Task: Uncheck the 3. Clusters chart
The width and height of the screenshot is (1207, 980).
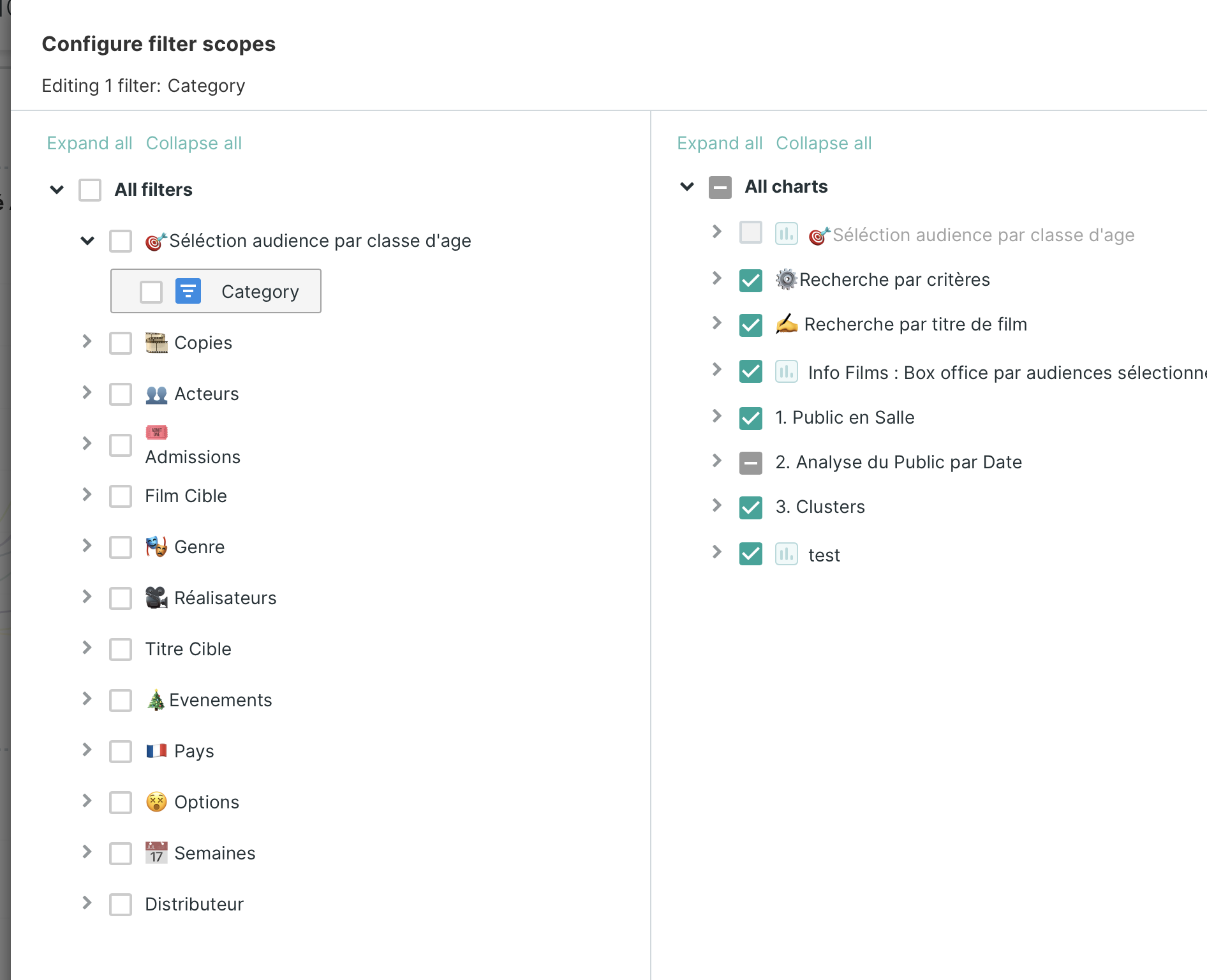Action: pos(750,507)
